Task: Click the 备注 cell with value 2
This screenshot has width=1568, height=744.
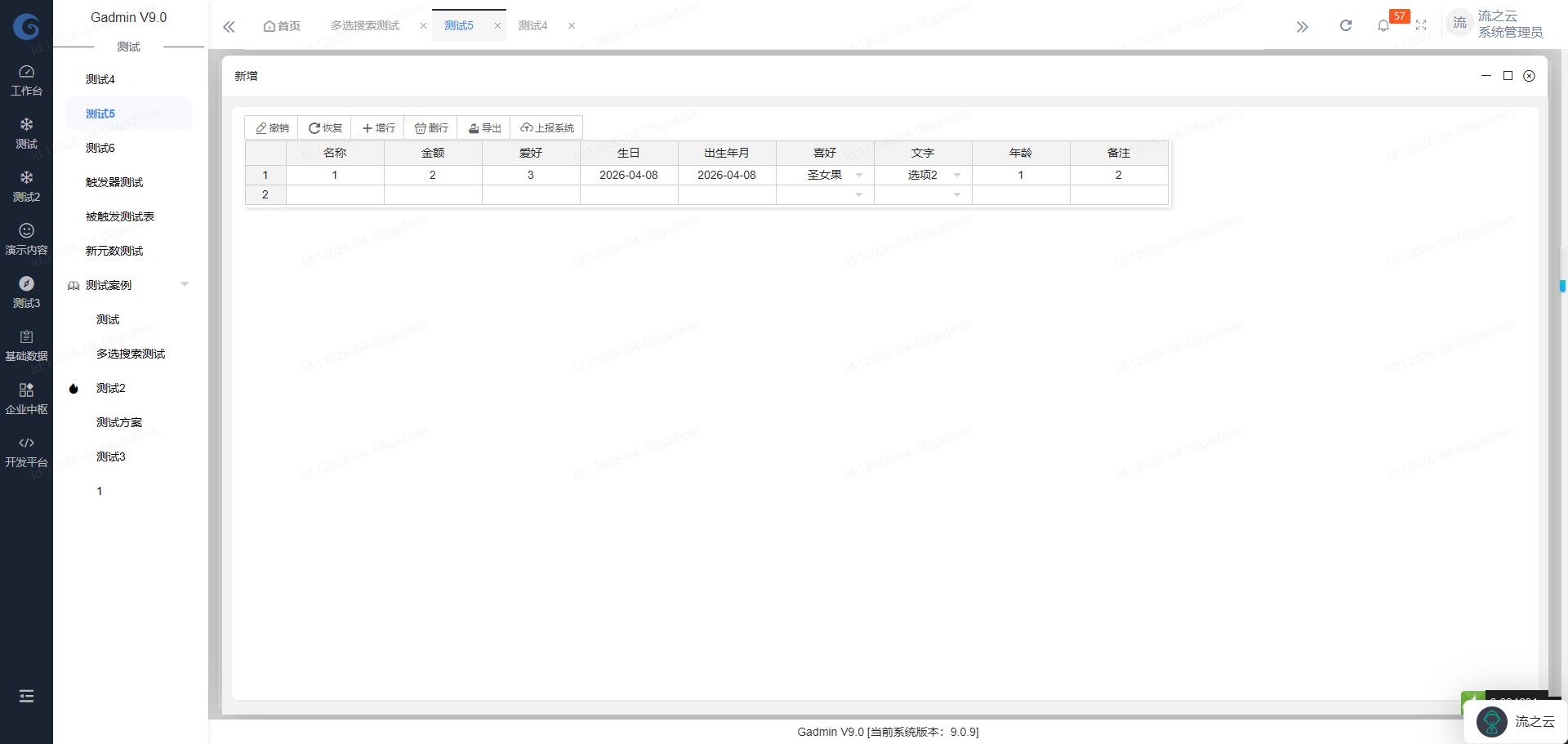Action: point(1119,175)
